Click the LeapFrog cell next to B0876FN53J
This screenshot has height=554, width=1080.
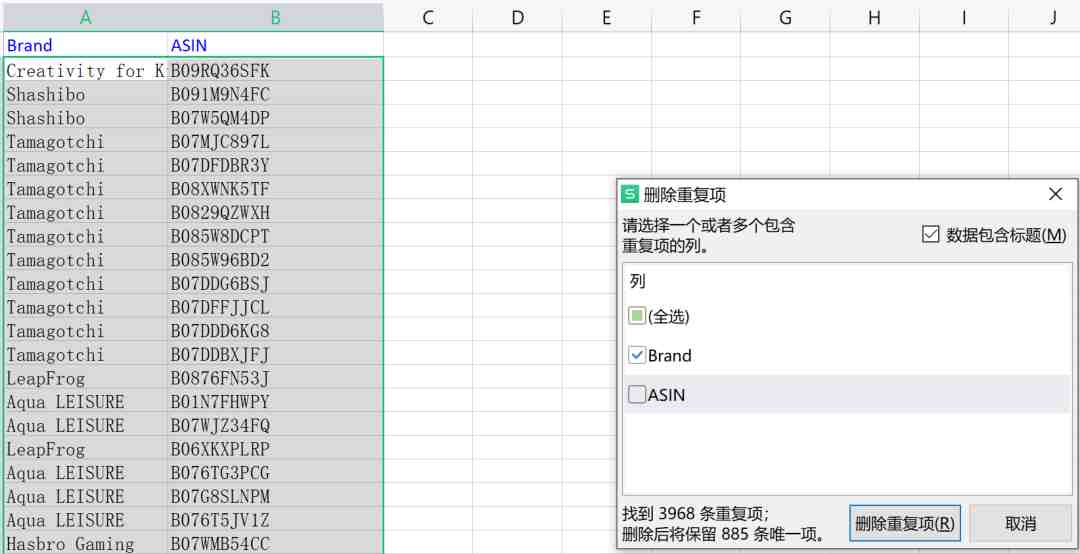(x=85, y=378)
